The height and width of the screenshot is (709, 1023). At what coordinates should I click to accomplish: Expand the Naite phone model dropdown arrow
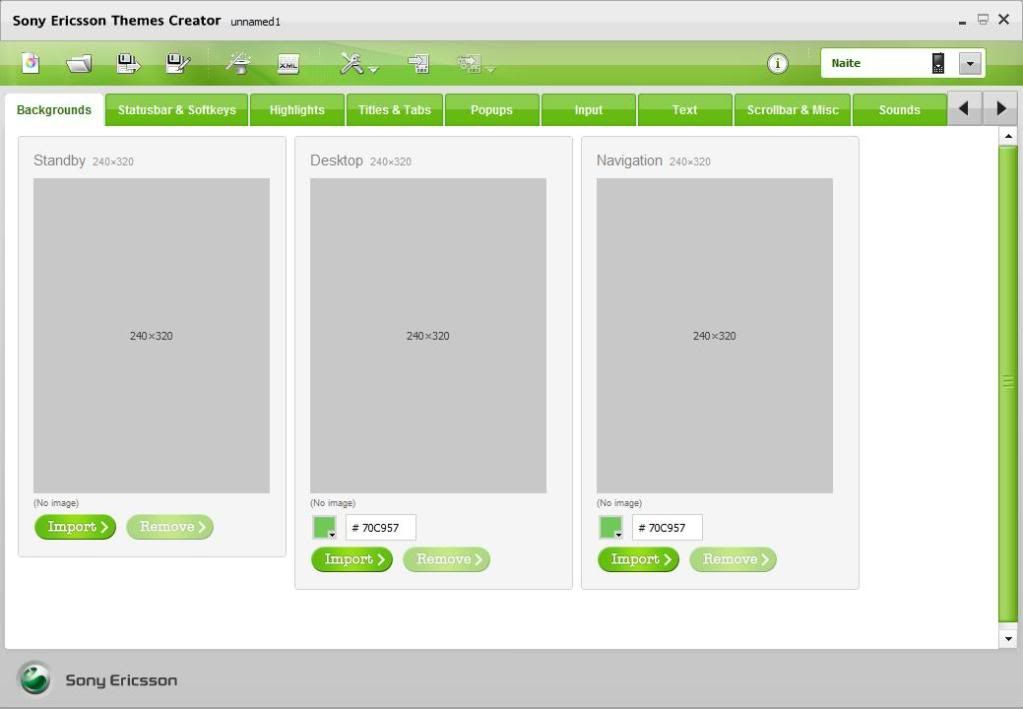coord(970,63)
